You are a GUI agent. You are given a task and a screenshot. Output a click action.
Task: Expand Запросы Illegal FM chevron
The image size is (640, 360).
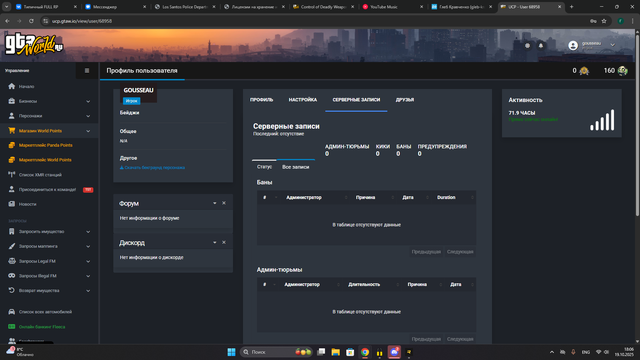pos(88,276)
